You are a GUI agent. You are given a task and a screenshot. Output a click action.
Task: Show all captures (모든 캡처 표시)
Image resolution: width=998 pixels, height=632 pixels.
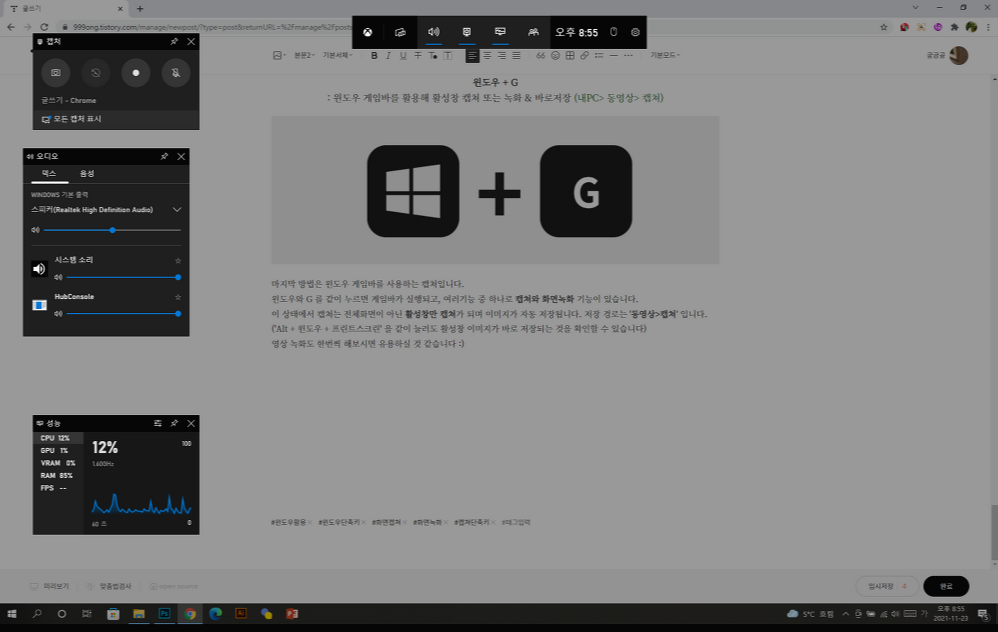point(116,119)
